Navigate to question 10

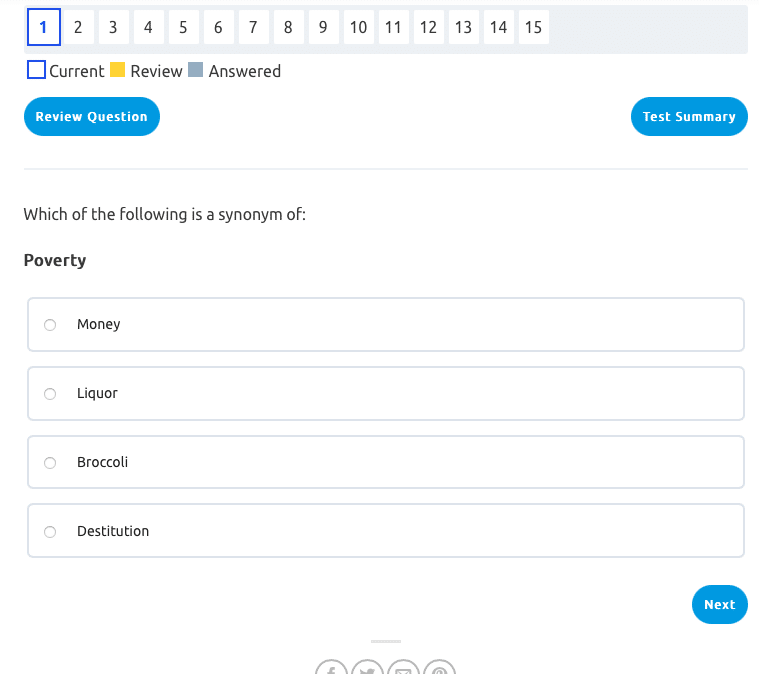click(x=358, y=28)
